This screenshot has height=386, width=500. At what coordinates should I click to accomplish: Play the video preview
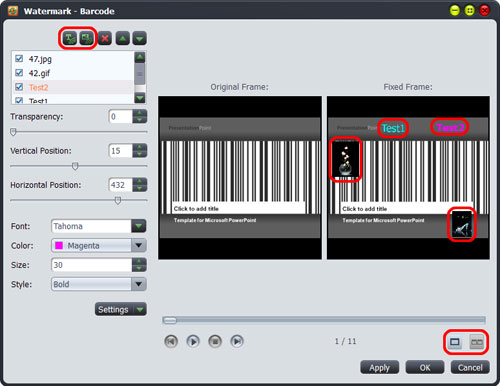tap(193, 341)
